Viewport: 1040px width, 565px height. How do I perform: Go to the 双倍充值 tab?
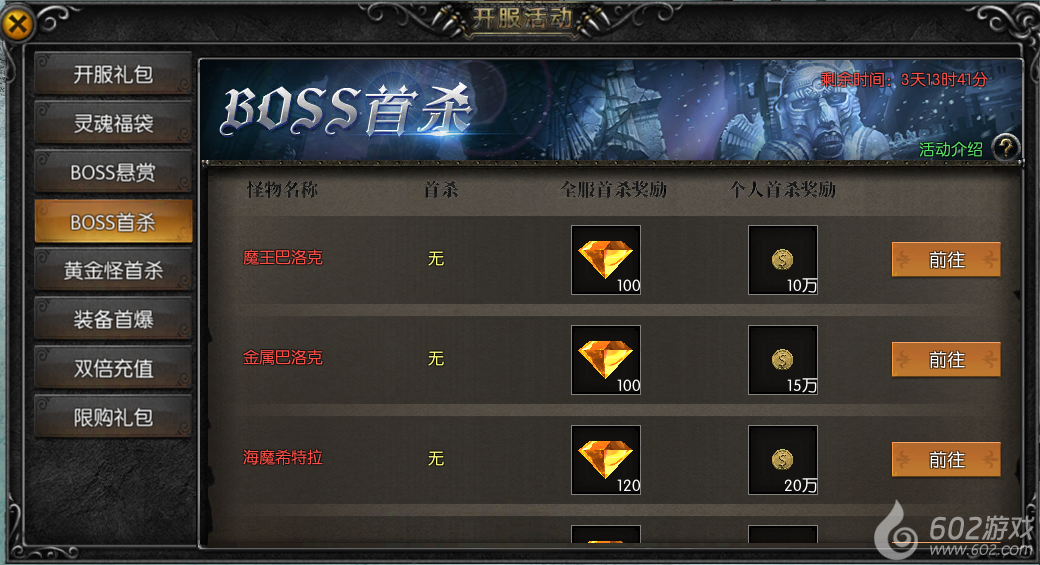coord(113,368)
